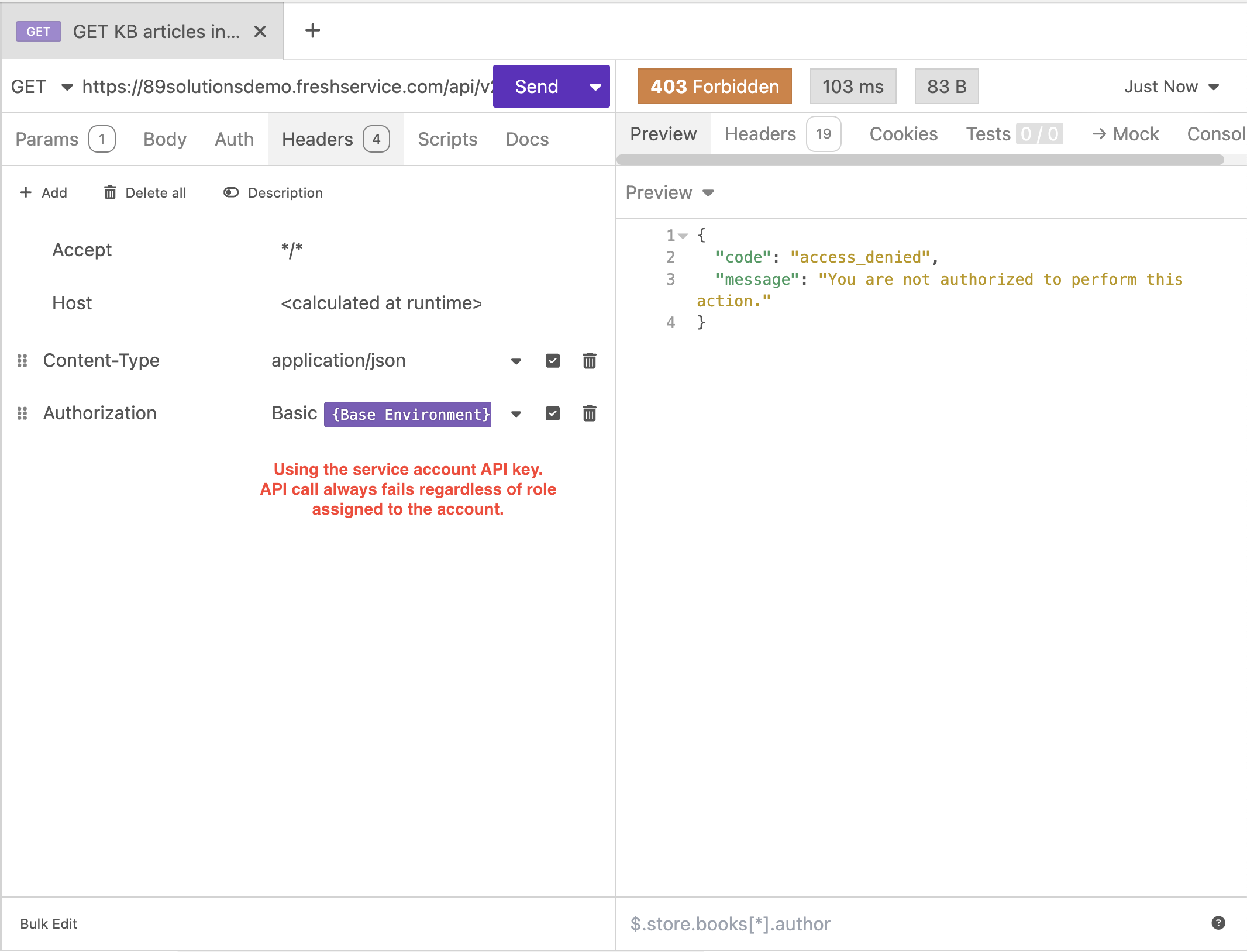Viewport: 1247px width, 952px height.
Task: Switch to the Auth tab
Action: coord(235,139)
